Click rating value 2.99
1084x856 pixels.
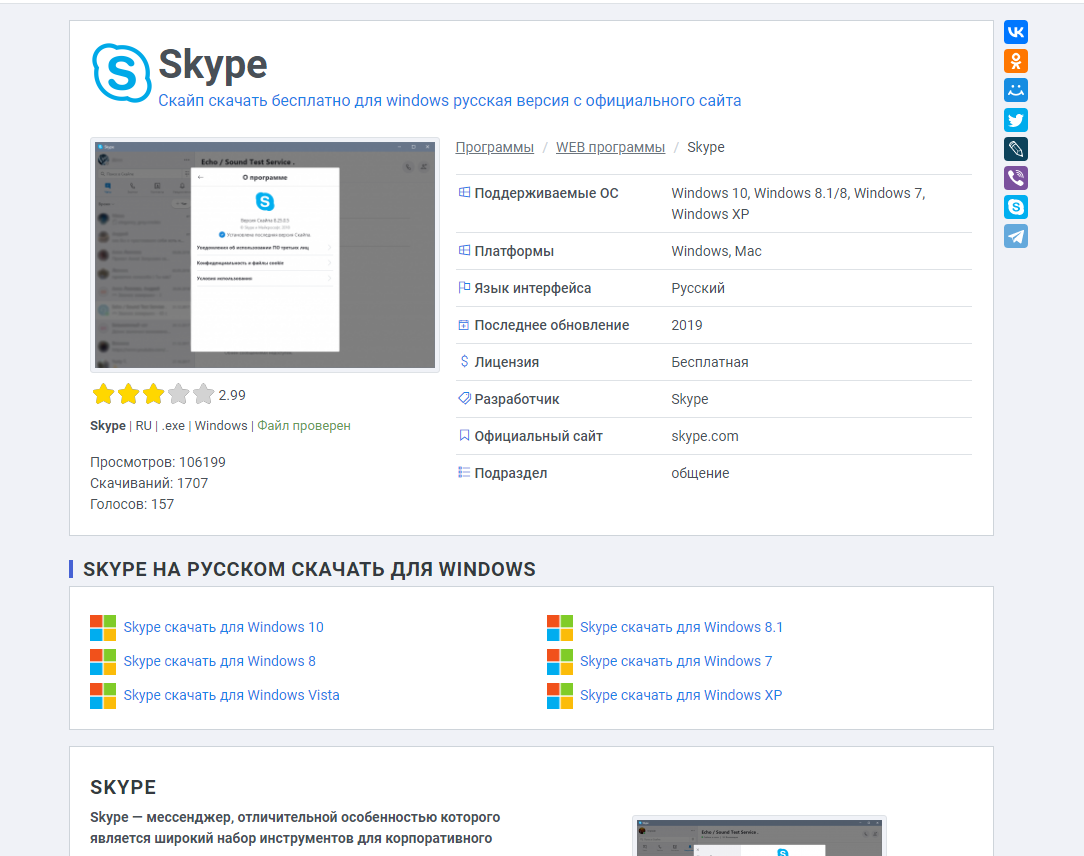(x=232, y=395)
